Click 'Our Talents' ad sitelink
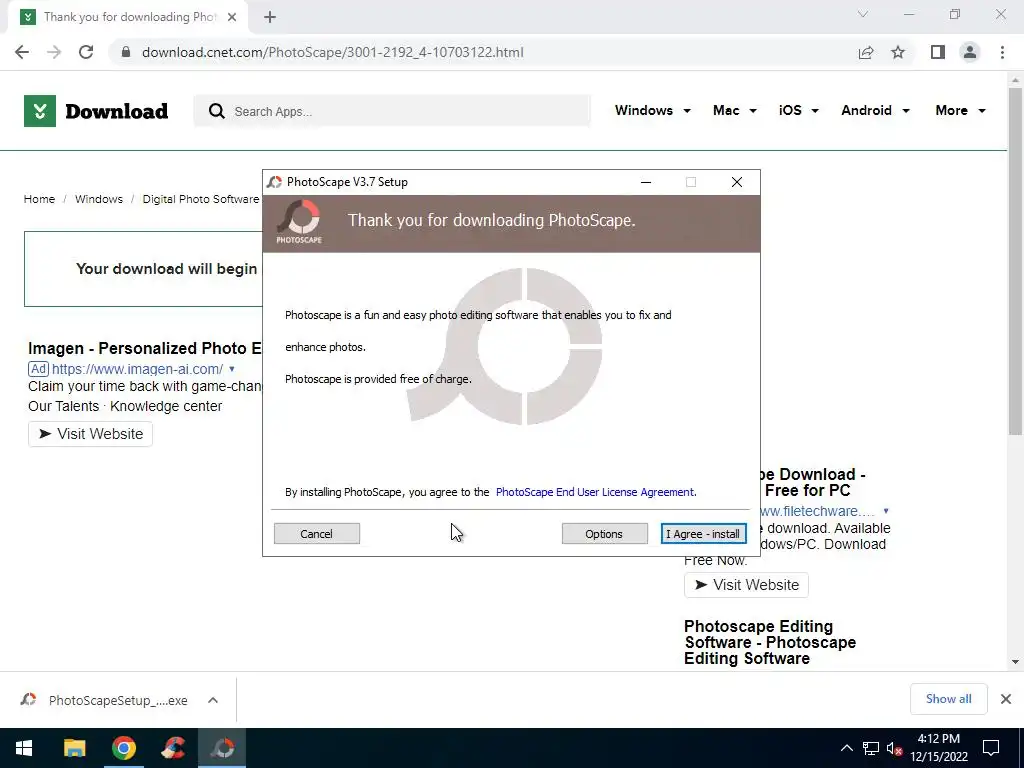1024x768 pixels. pyautogui.click(x=63, y=406)
